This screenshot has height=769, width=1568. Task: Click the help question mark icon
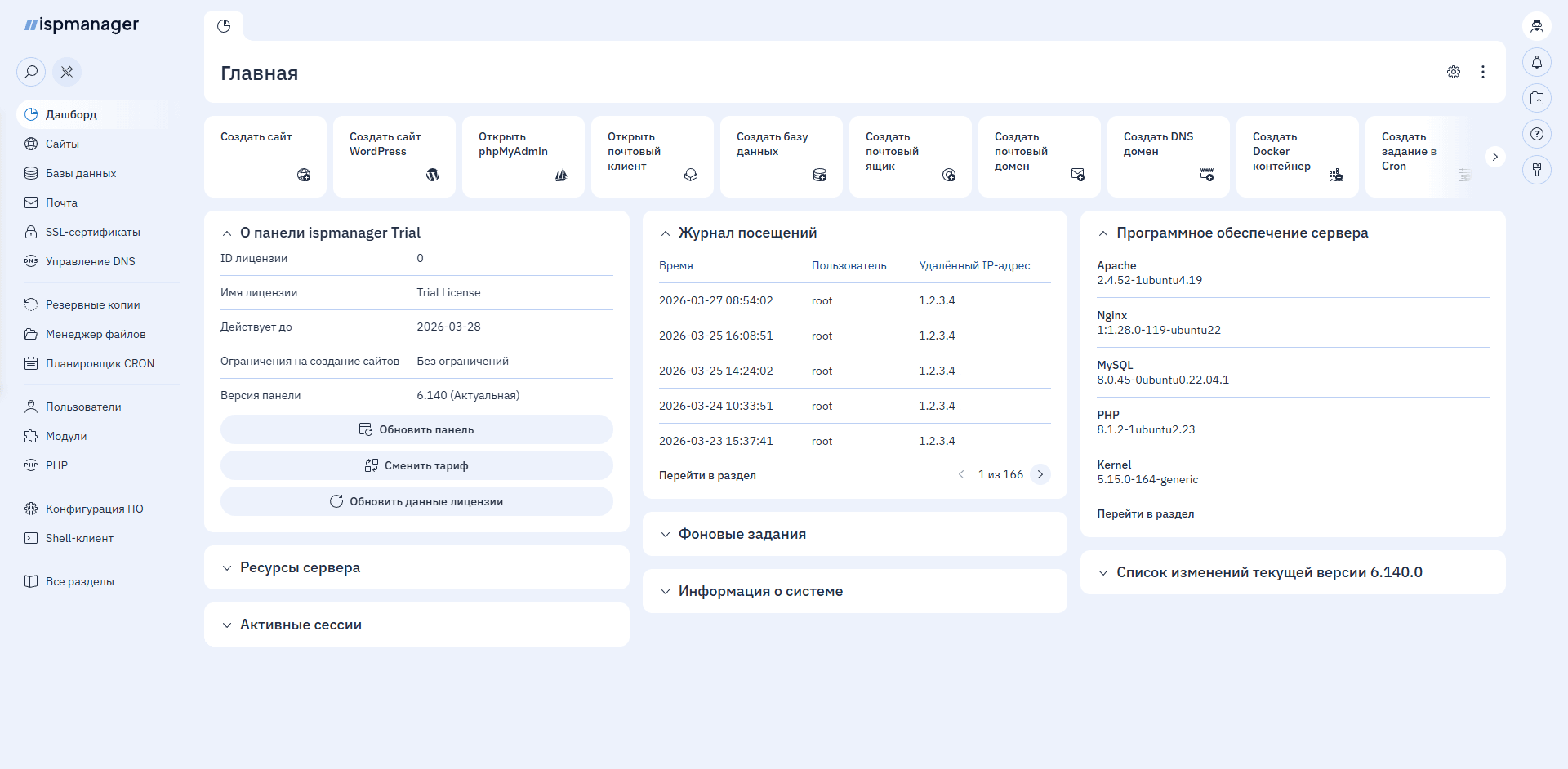pos(1537,134)
